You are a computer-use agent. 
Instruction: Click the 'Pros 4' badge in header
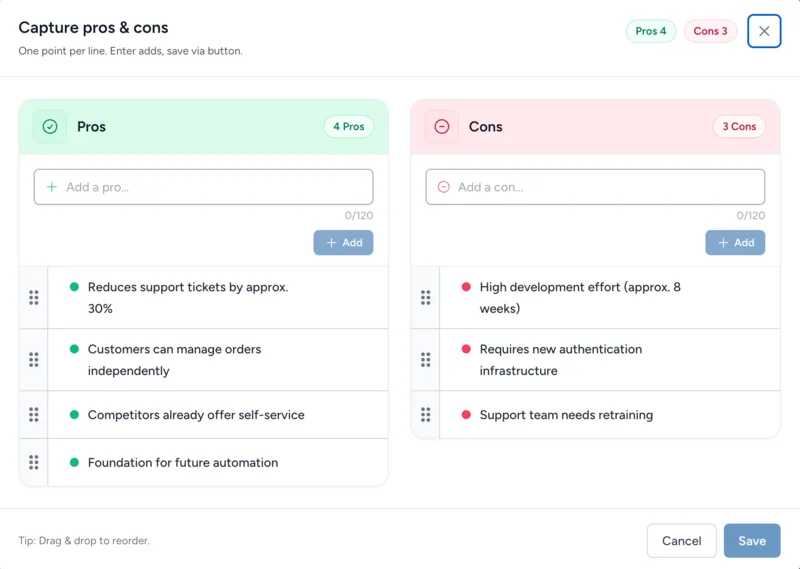651,31
